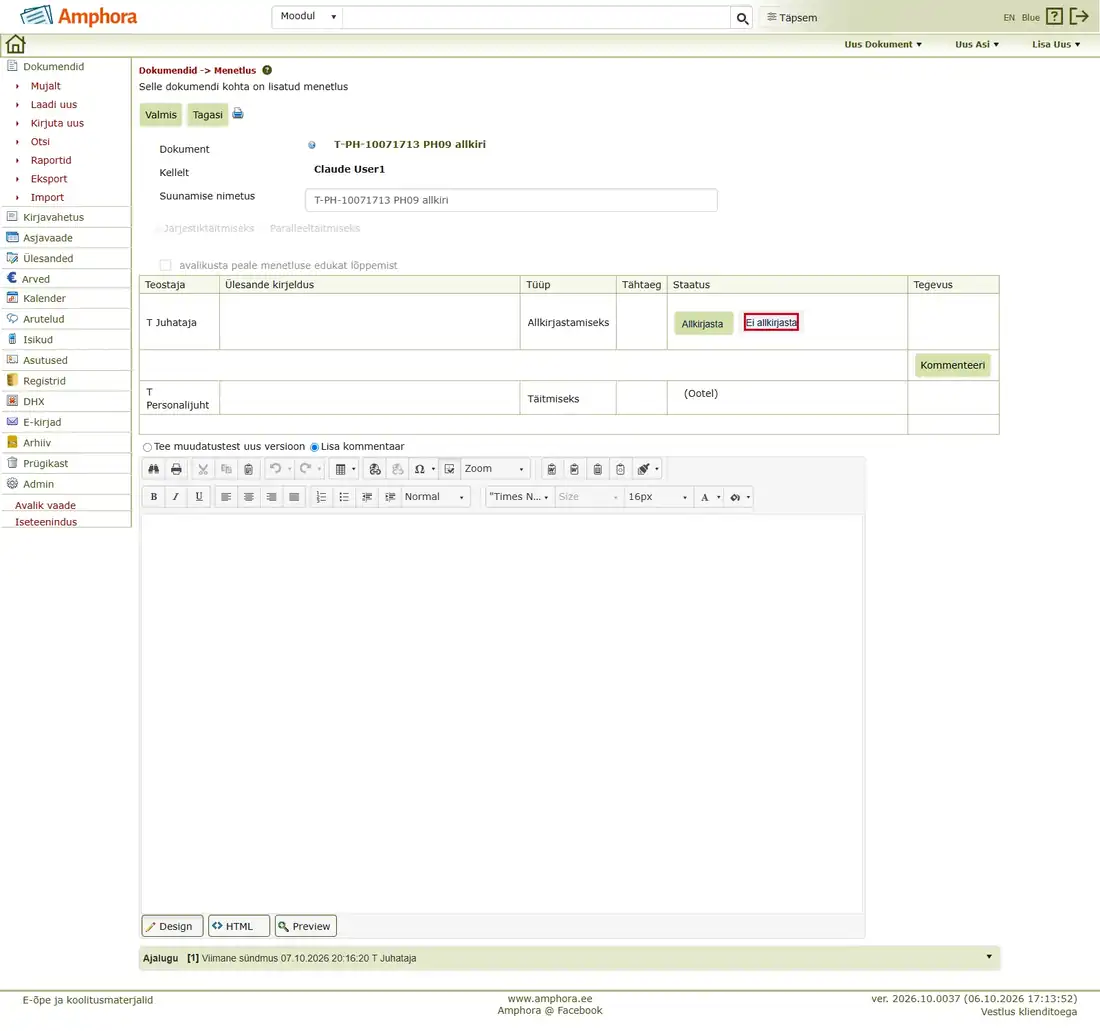Image resolution: width=1100 pixels, height=1031 pixels.
Task: Select 'Tee muudatustest uus versioon' radio option
Action: coord(147,447)
